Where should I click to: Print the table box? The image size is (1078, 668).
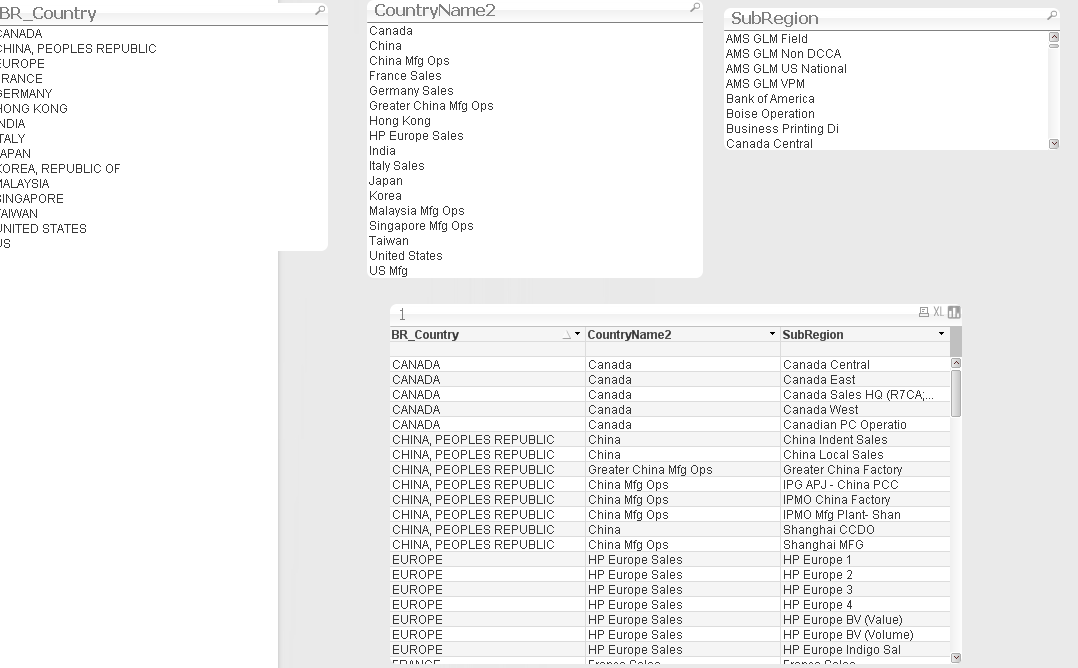point(923,312)
